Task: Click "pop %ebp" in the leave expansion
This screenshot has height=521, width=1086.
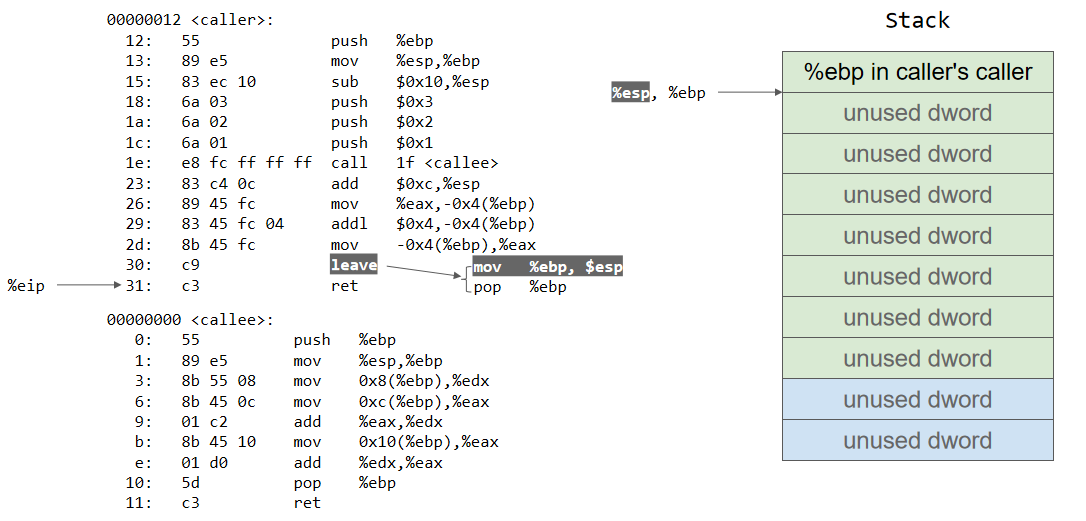Action: pos(520,287)
